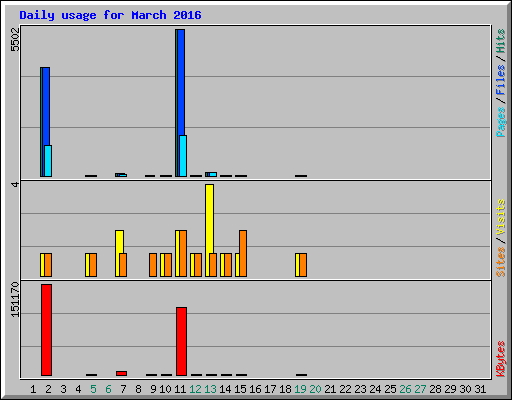Click the 5502 axis maximum label

pyautogui.click(x=15, y=40)
